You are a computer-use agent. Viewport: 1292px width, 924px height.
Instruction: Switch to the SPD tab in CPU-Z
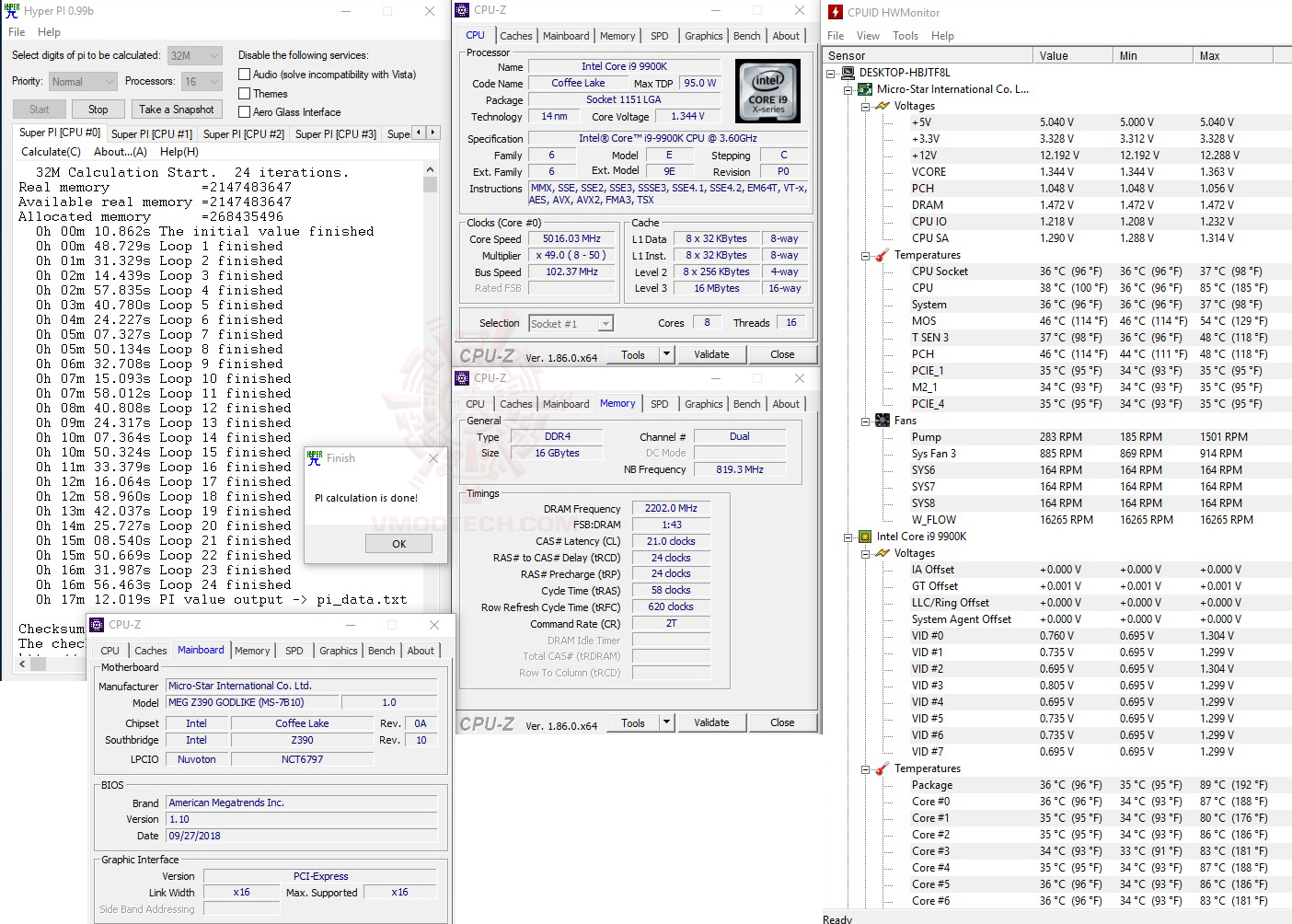pyautogui.click(x=660, y=35)
